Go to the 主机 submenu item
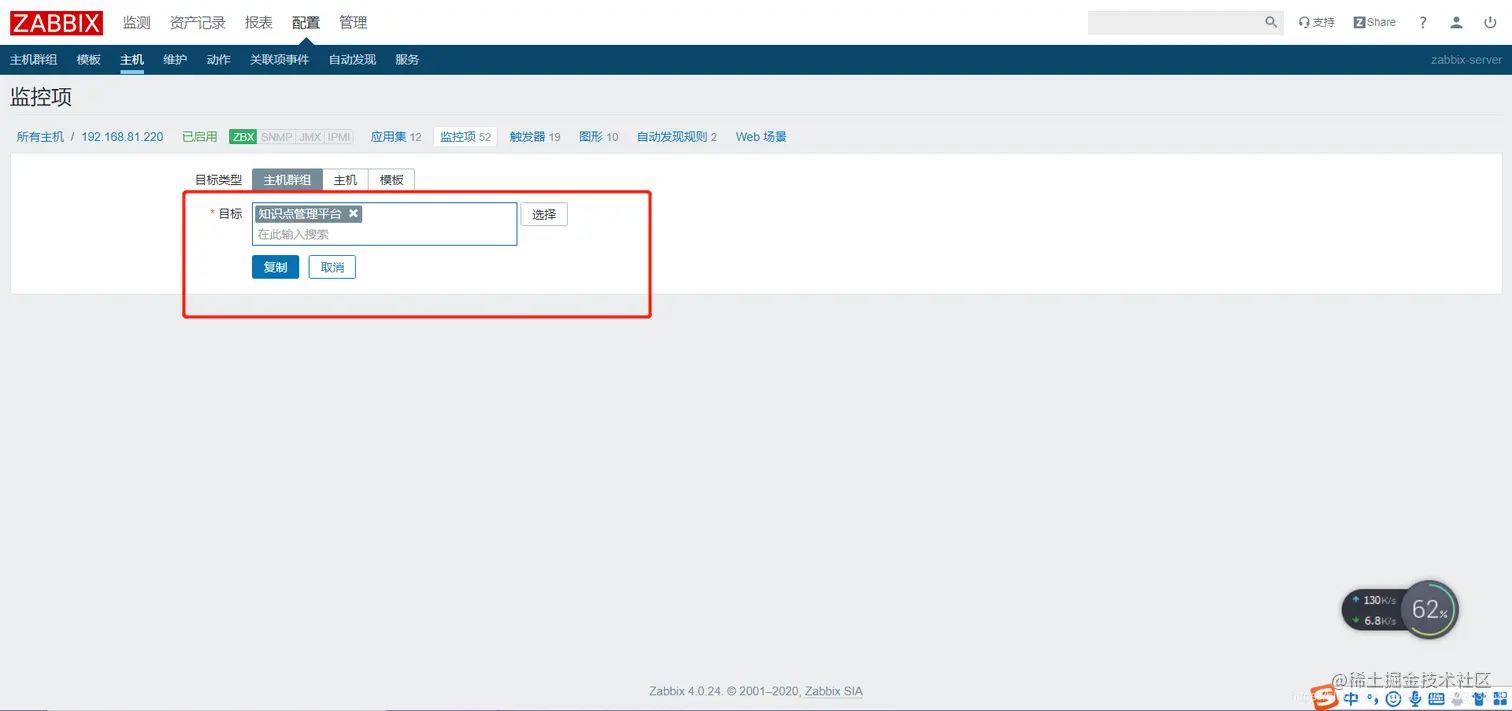This screenshot has height=711, width=1512. coord(132,60)
